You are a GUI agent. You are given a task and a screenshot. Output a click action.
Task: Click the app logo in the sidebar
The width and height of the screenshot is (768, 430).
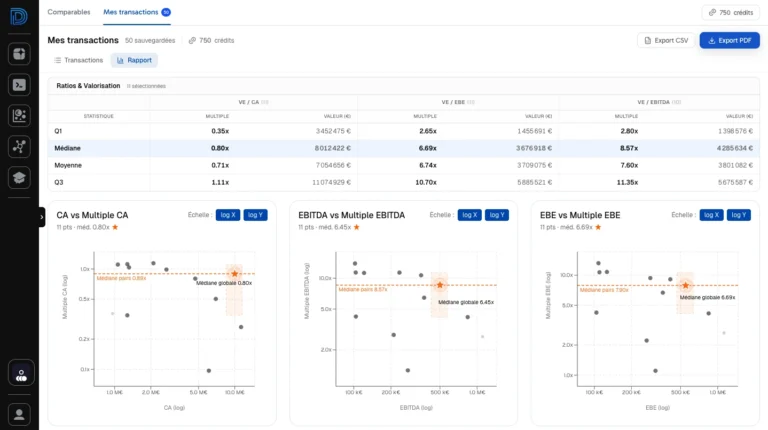(x=18, y=18)
